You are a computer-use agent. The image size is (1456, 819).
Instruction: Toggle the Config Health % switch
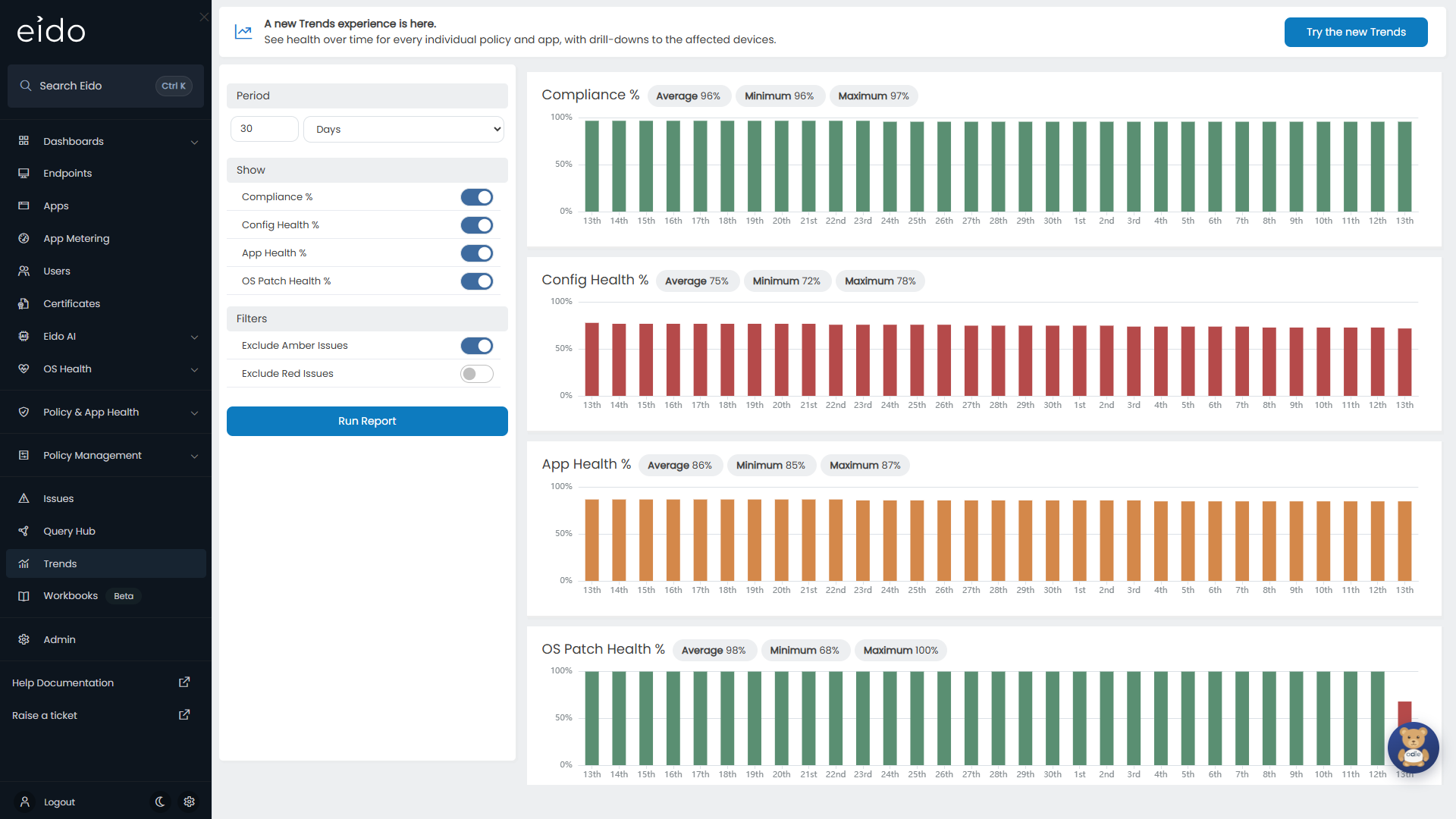(x=477, y=225)
